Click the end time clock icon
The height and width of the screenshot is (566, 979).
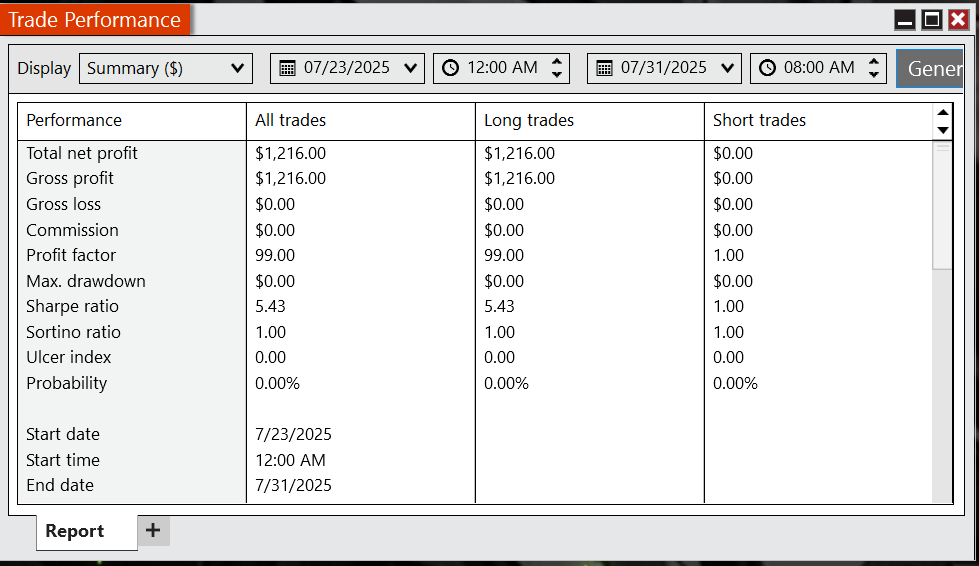click(x=767, y=68)
